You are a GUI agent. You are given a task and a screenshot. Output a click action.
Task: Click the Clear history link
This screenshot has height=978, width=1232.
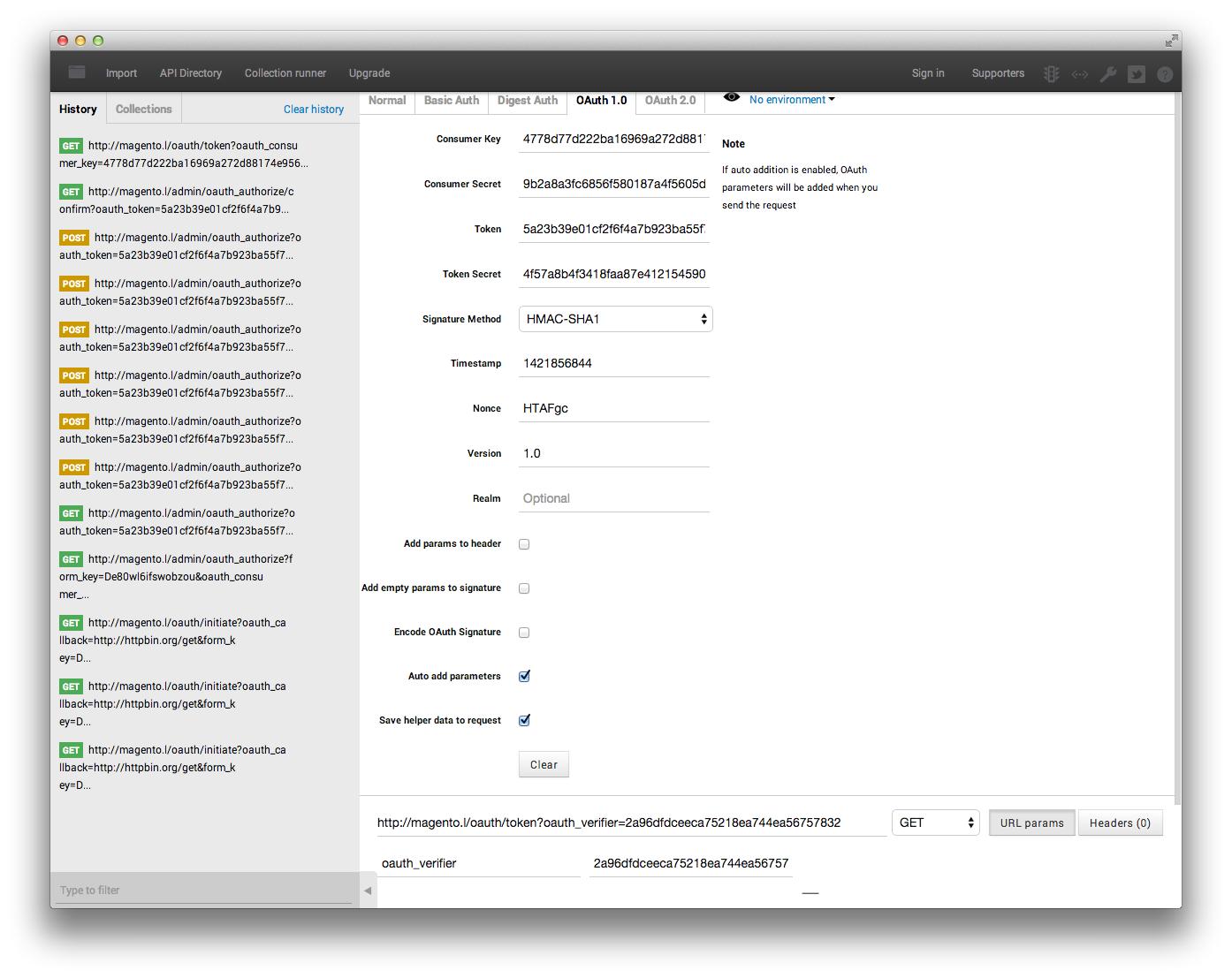click(x=313, y=108)
